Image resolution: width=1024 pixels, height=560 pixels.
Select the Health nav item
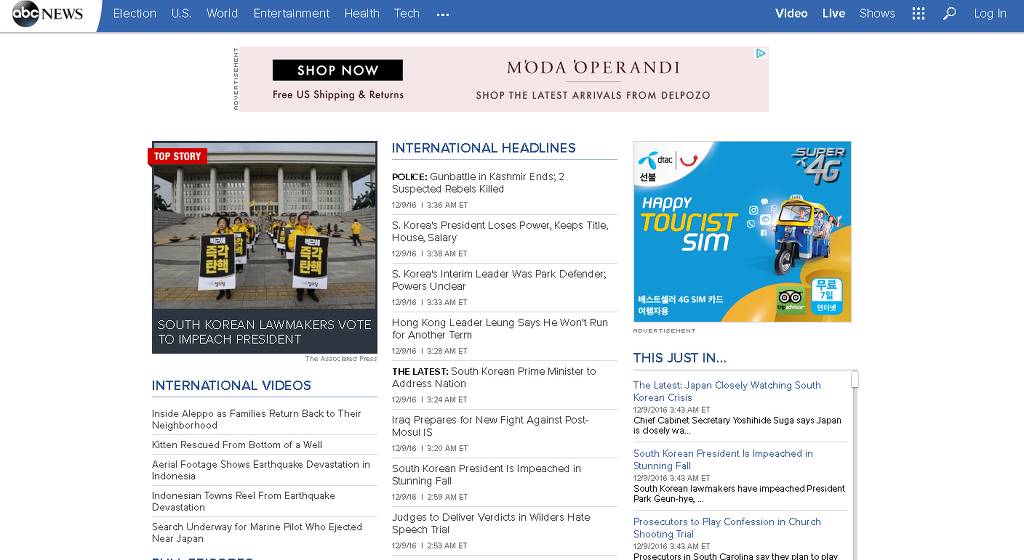[361, 14]
